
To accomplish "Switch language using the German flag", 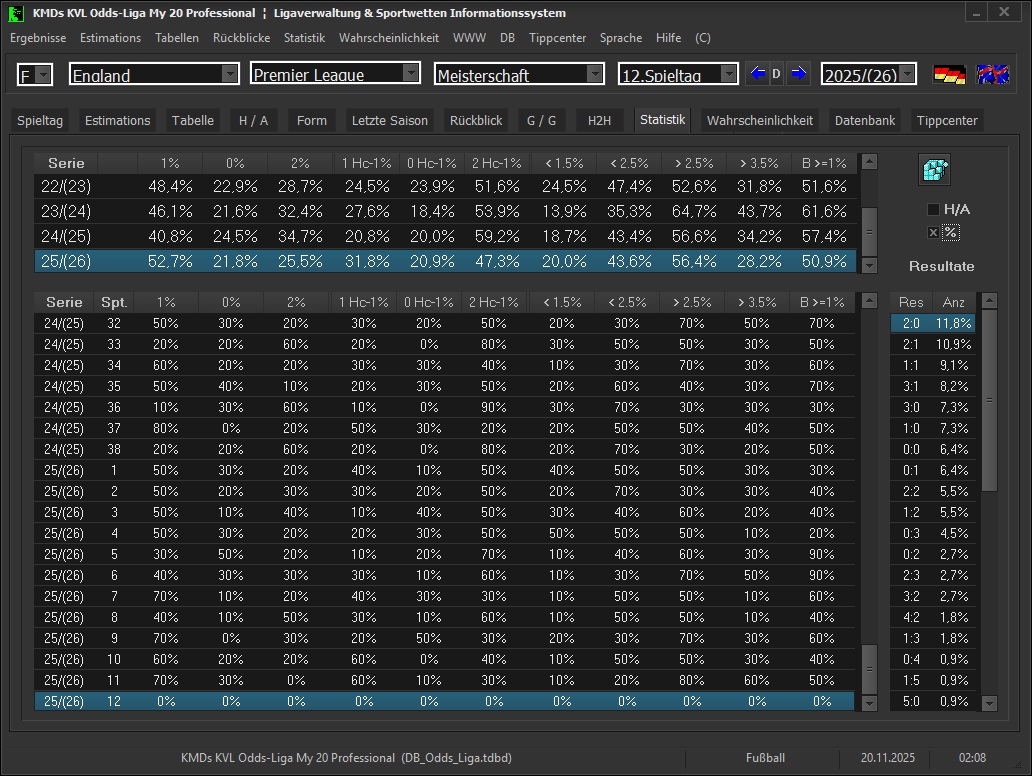I will [x=949, y=74].
